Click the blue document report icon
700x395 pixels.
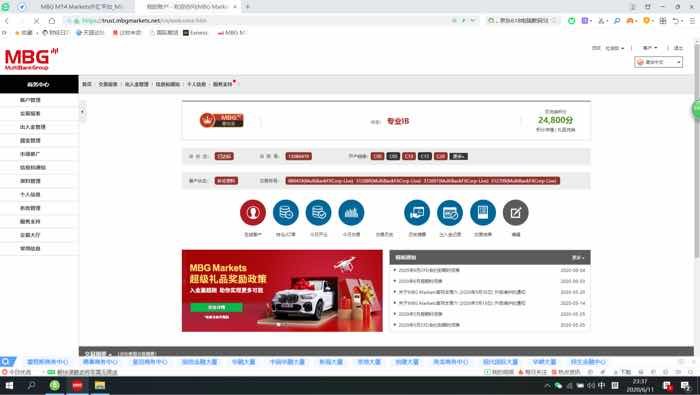coord(483,213)
